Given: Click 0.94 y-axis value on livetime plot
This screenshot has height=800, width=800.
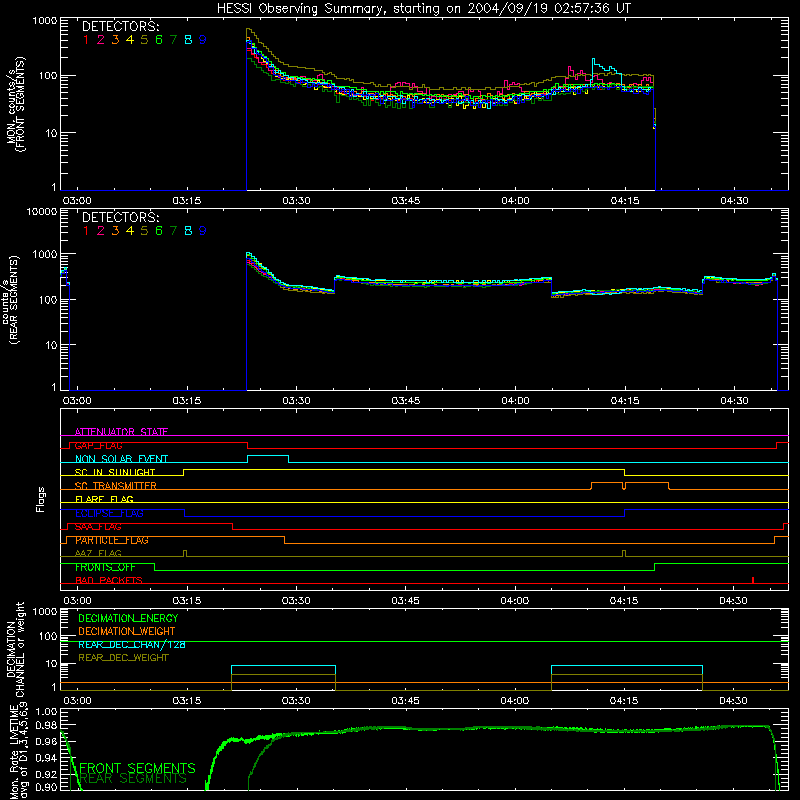Looking at the screenshot, I should click(46, 758).
